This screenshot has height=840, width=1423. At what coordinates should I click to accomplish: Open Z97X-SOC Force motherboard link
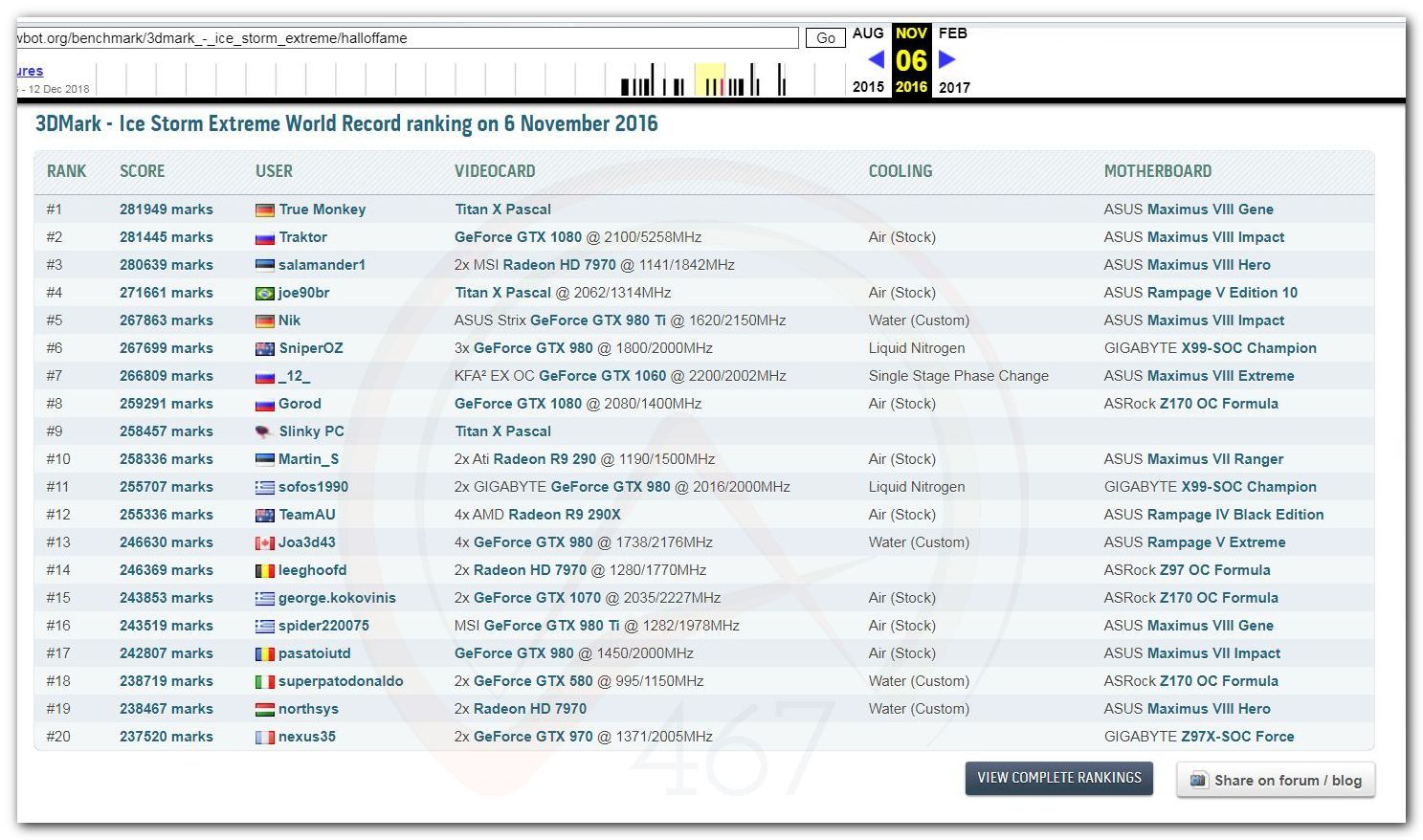[1237, 737]
